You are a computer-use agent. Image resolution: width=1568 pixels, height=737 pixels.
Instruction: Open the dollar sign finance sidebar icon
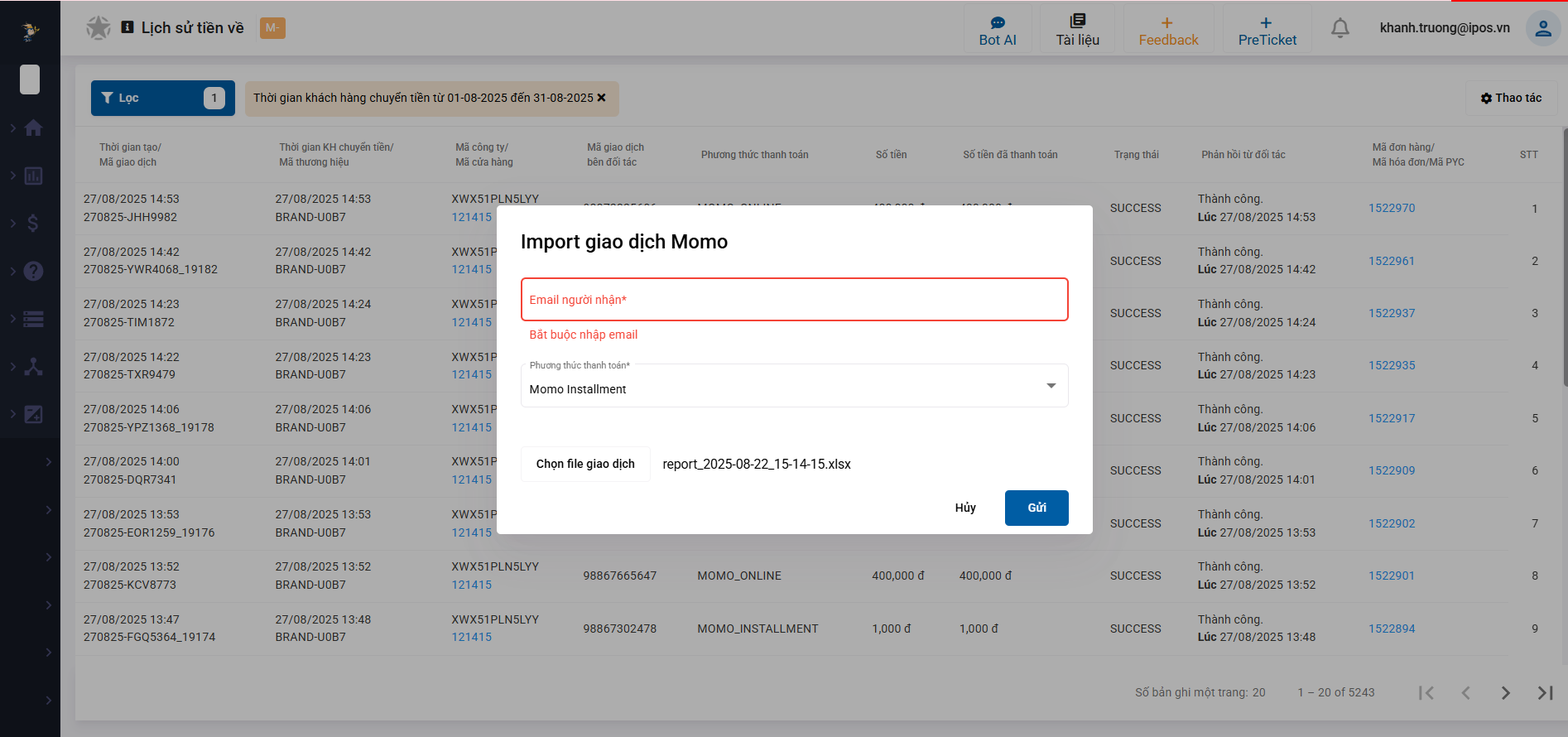click(33, 224)
